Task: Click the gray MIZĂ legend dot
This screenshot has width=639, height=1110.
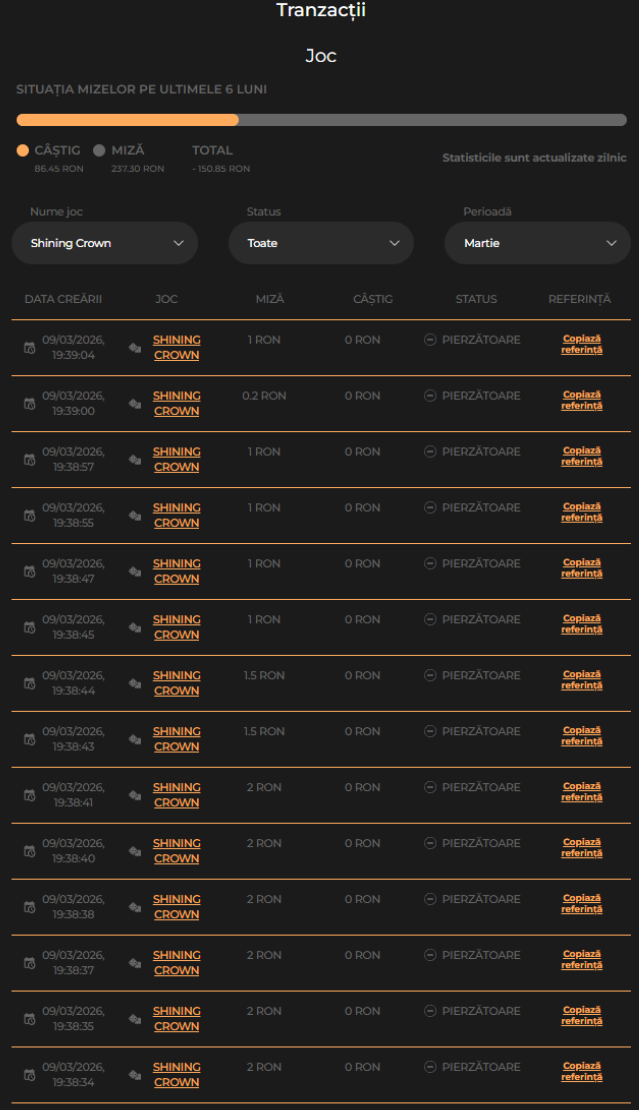Action: [99, 150]
